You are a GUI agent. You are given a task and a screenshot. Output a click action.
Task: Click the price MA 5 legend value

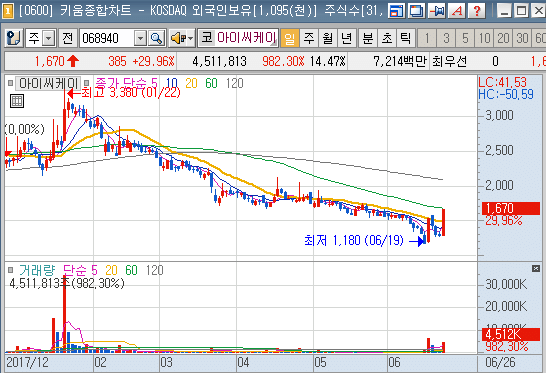(154, 83)
